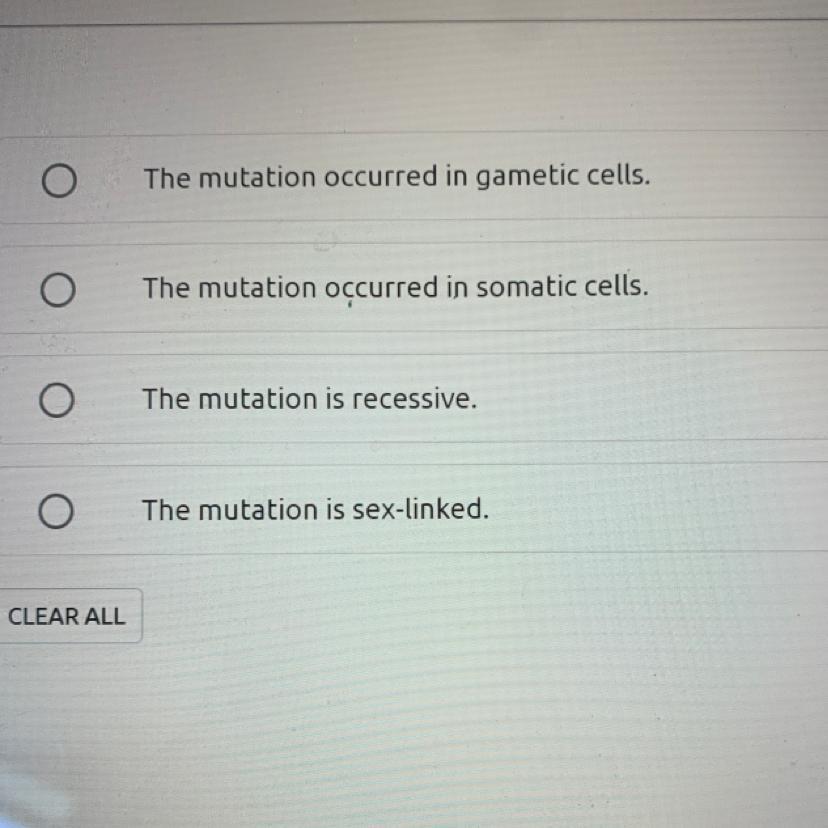Screen dimensions: 828x828
Task: Click the word 'ALL' on the clear button
Action: pos(104,616)
